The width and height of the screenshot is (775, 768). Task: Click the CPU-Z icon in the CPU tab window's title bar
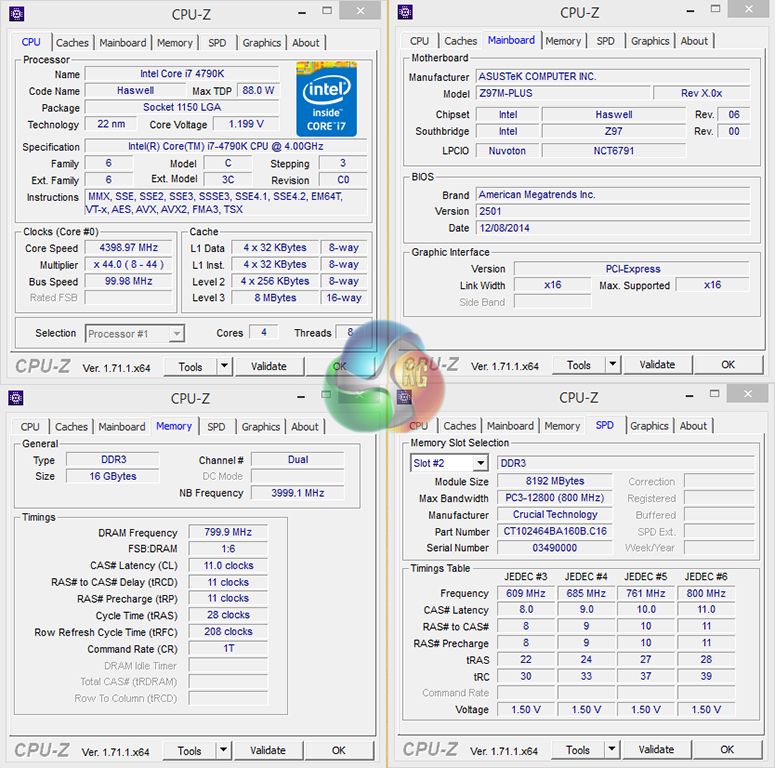(16, 14)
